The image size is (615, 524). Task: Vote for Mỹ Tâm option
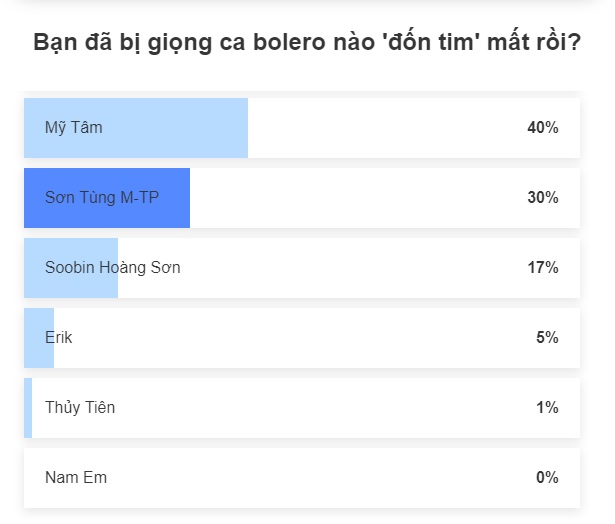coord(74,128)
